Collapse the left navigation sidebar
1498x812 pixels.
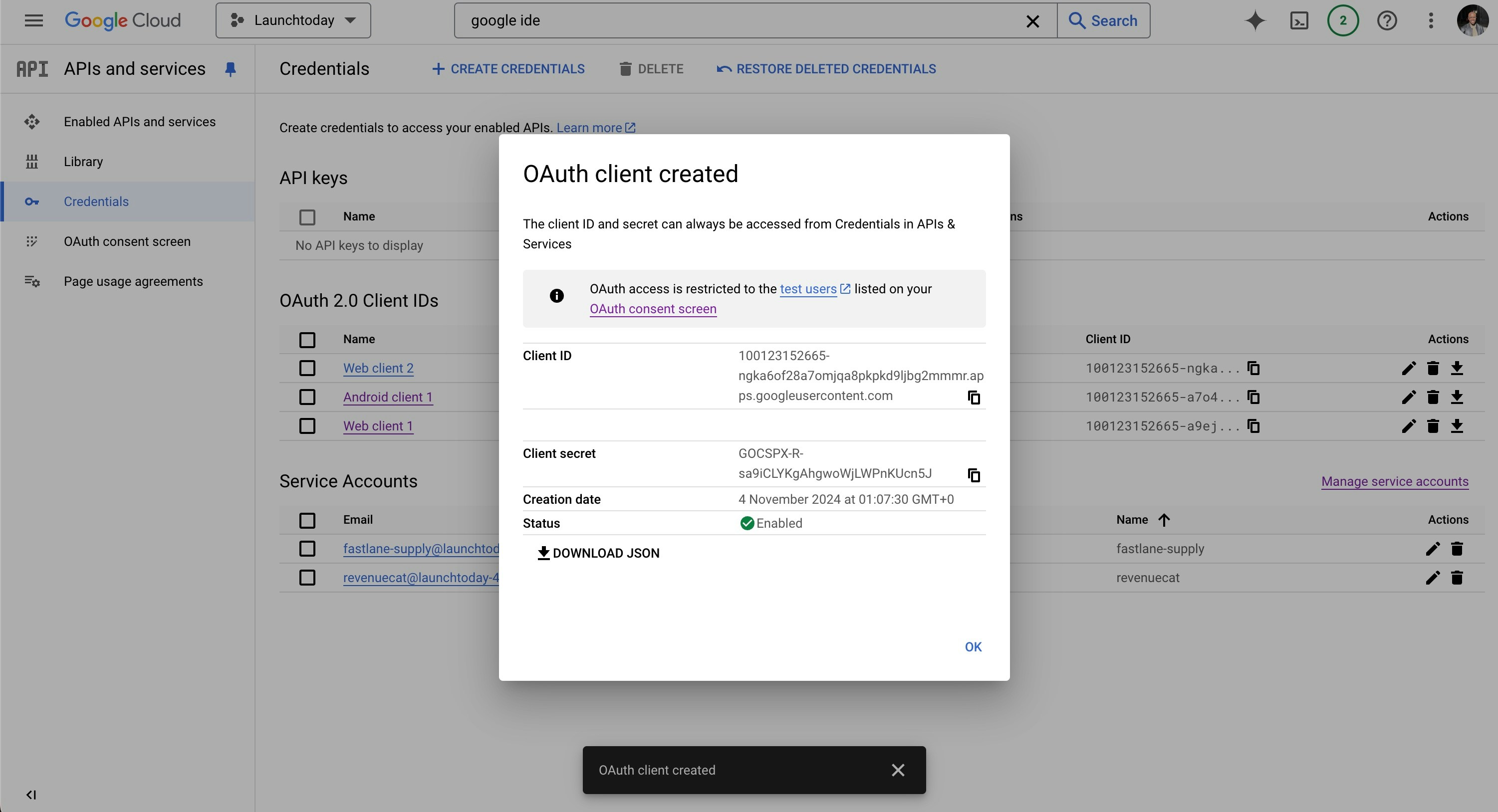(31, 795)
